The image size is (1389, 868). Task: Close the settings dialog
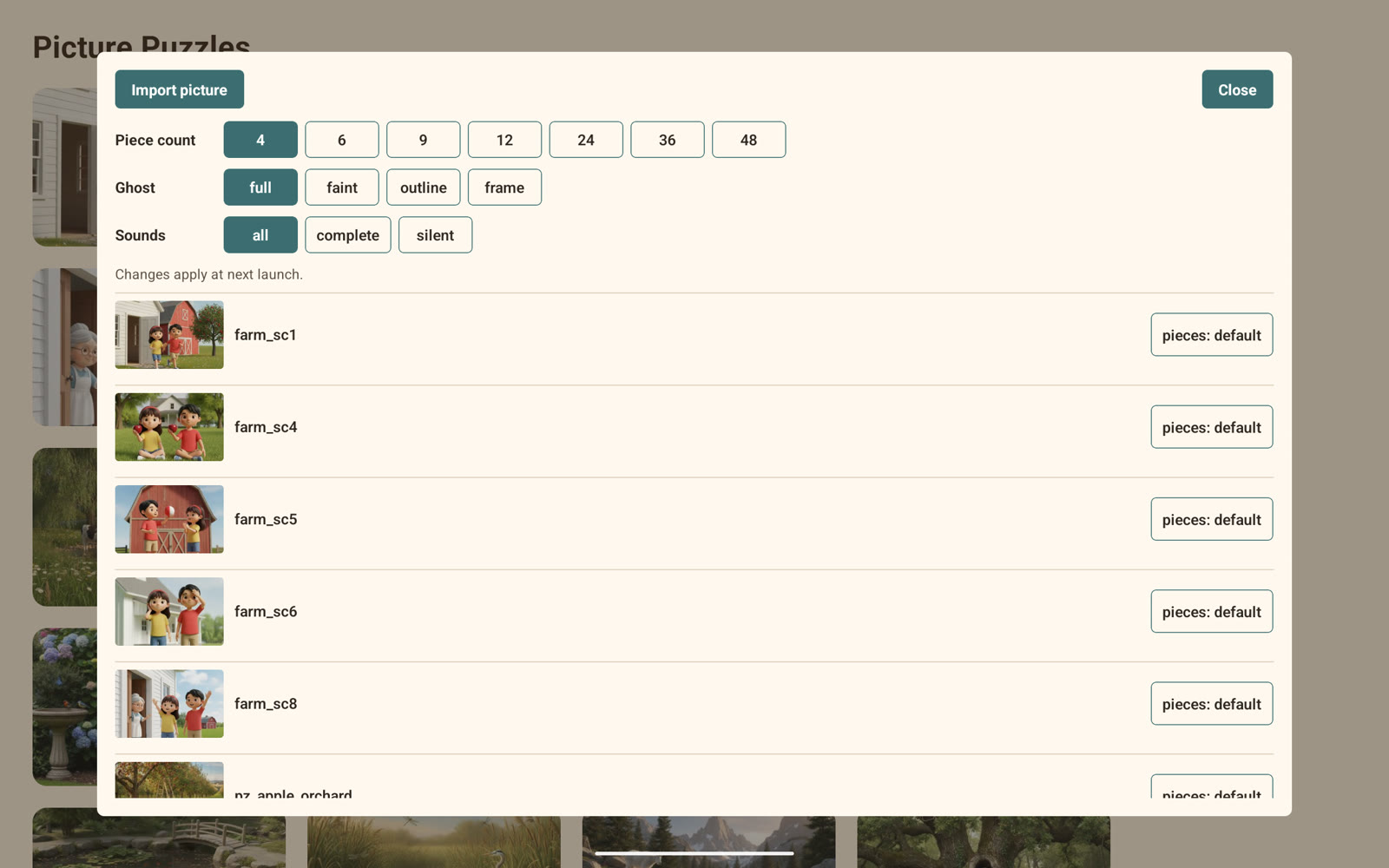[x=1237, y=89]
